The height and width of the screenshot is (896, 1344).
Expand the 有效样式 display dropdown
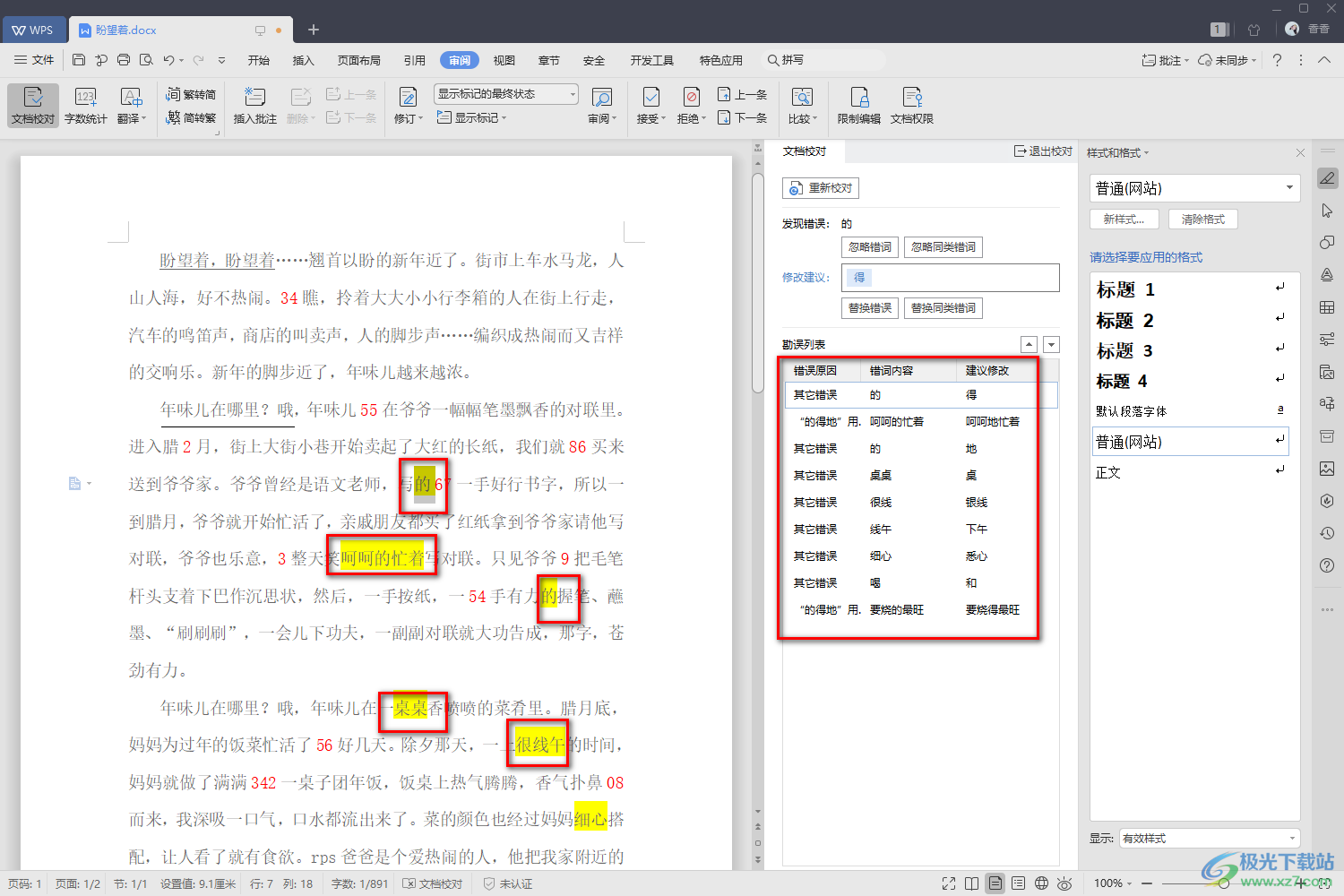[x=1291, y=839]
